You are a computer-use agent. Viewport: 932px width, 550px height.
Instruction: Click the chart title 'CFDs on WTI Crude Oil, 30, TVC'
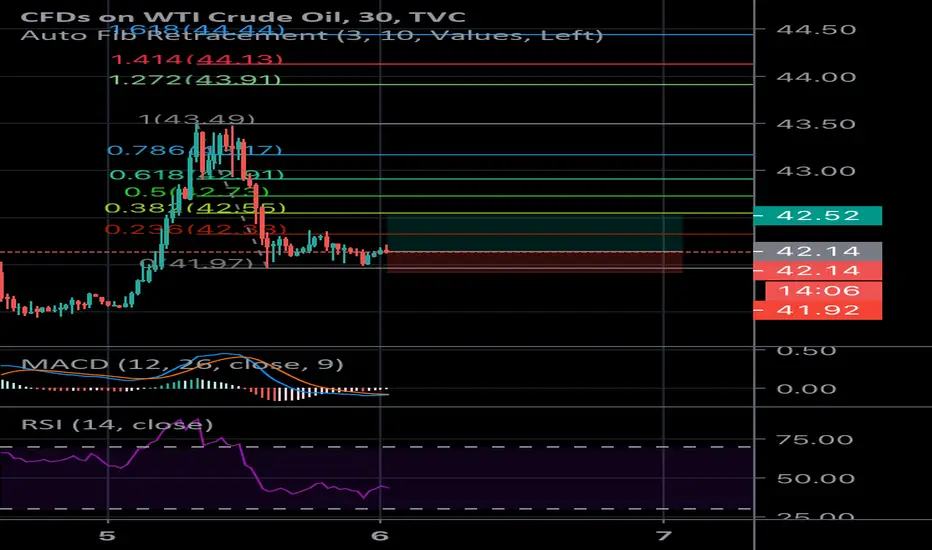pos(243,16)
